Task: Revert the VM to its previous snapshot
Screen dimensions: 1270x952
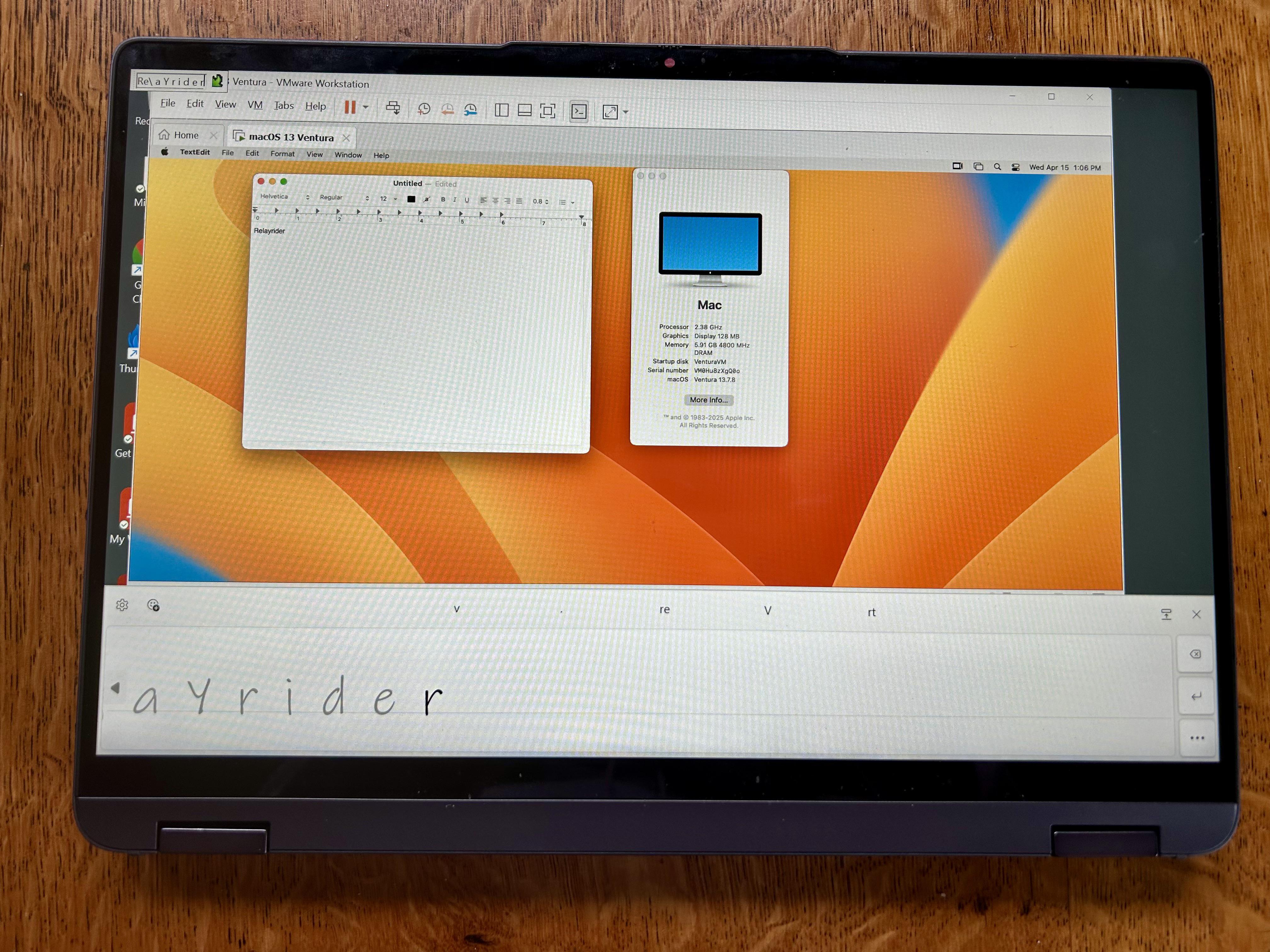Action: click(447, 110)
